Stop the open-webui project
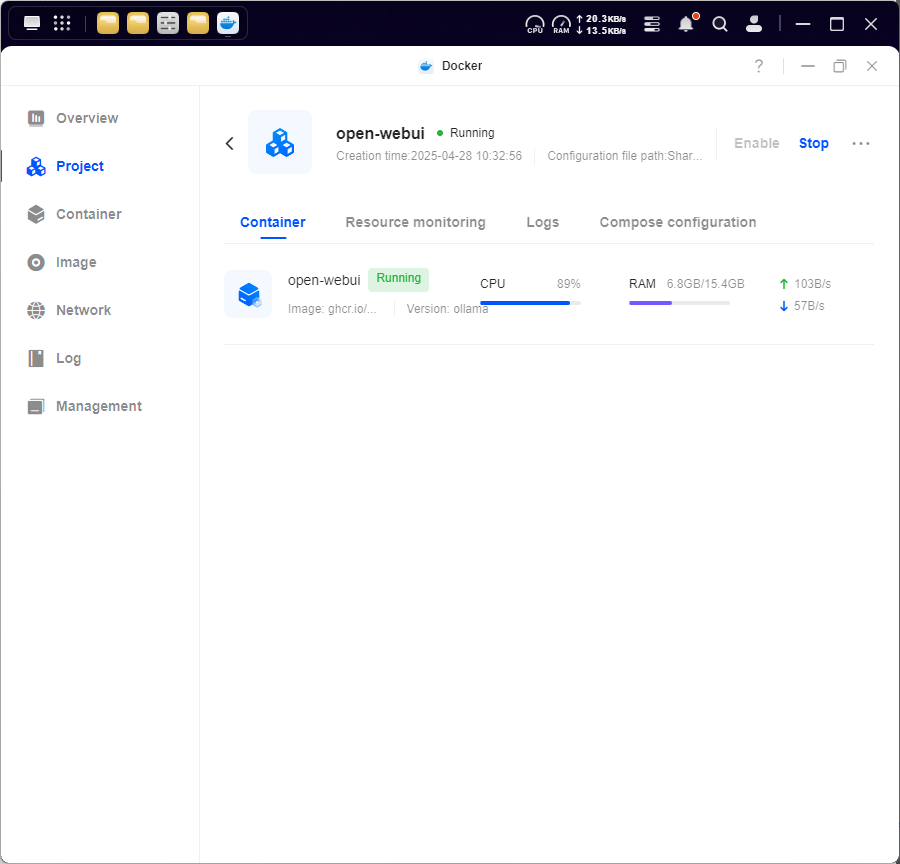This screenshot has width=900, height=864. tap(813, 143)
